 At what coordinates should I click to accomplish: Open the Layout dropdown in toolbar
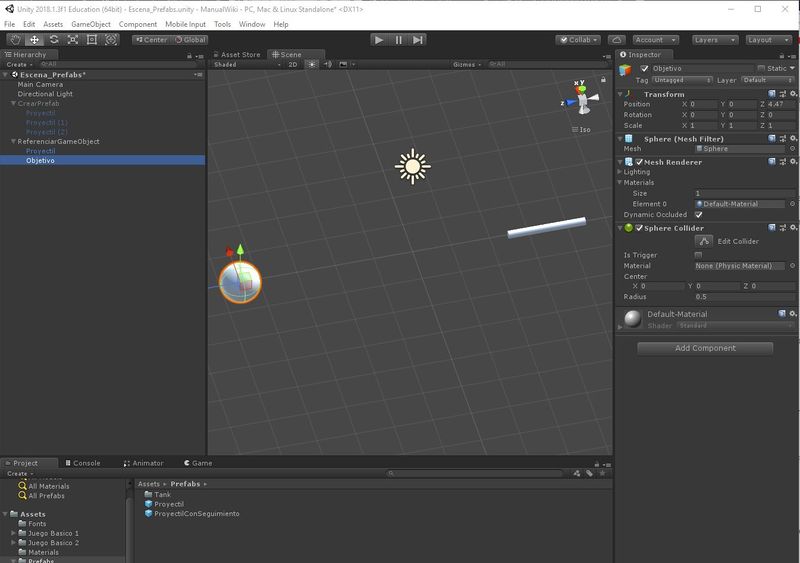click(768, 40)
